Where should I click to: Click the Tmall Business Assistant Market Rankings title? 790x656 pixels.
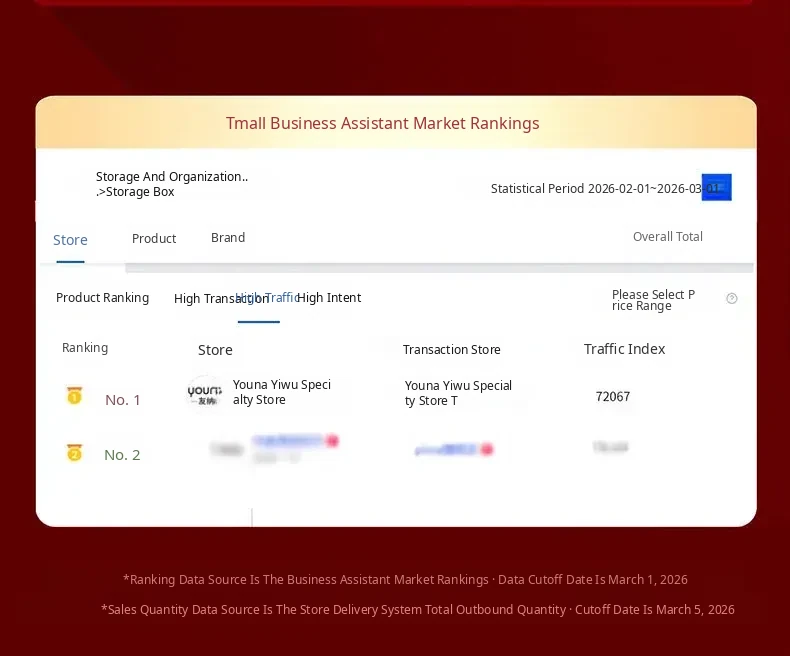tap(382, 123)
